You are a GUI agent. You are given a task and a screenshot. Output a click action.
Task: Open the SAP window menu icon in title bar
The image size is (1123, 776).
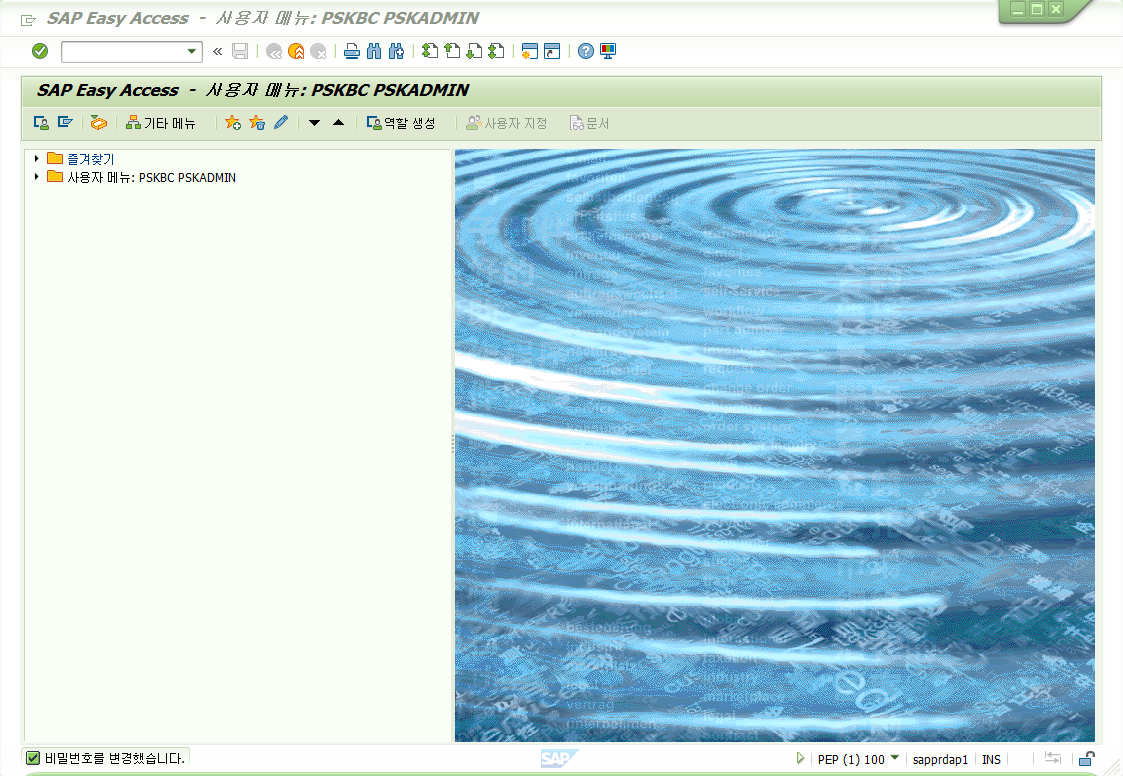coord(28,19)
